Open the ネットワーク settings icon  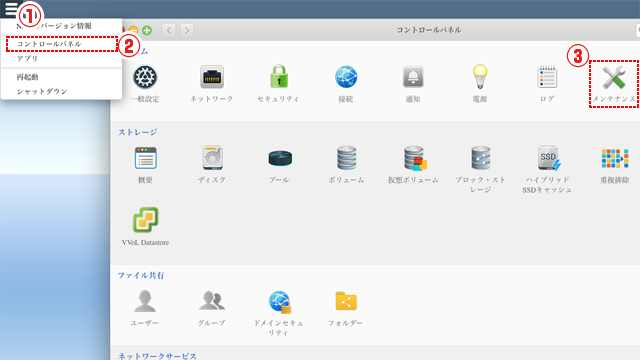point(212,77)
